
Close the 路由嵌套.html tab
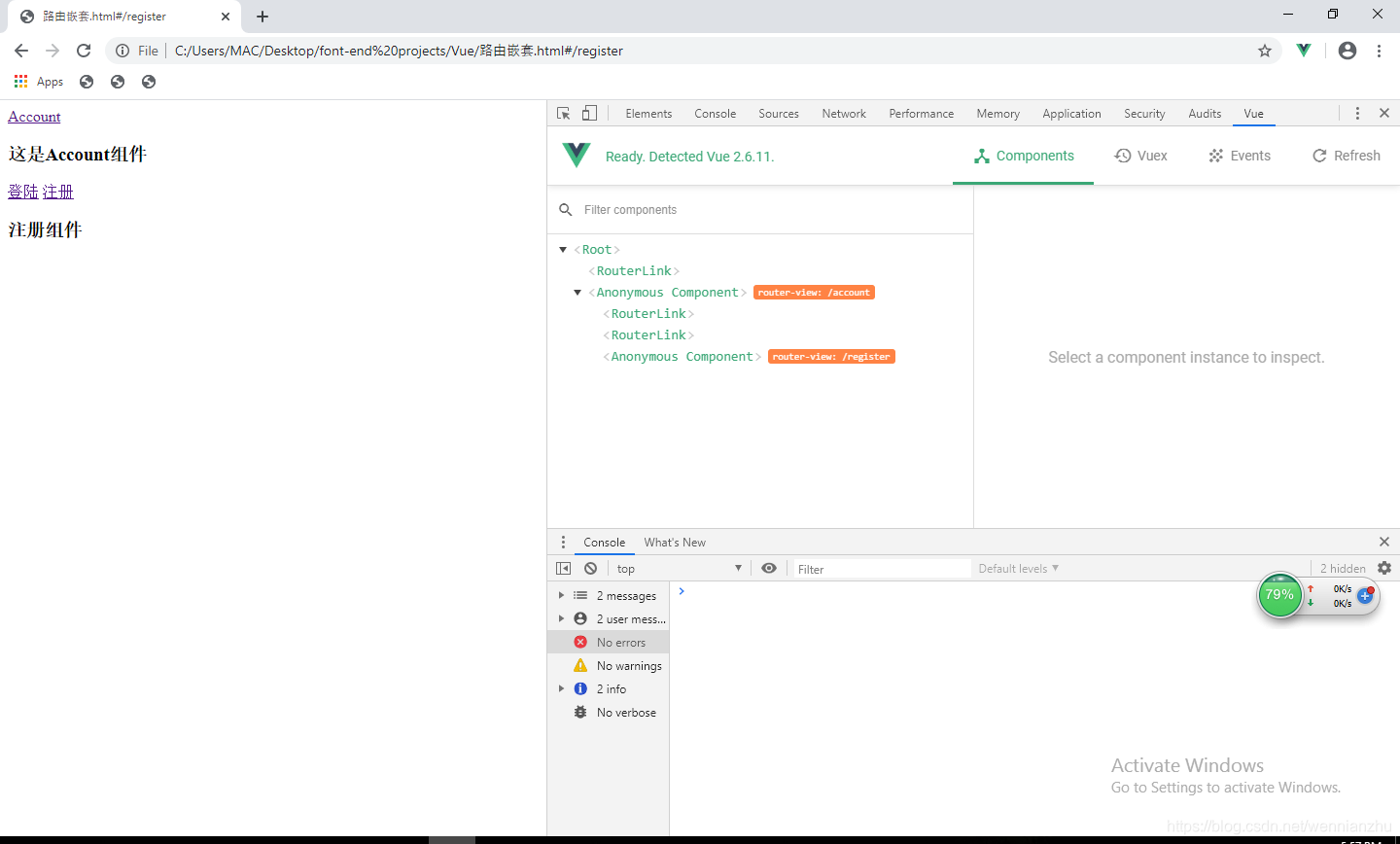[226, 17]
